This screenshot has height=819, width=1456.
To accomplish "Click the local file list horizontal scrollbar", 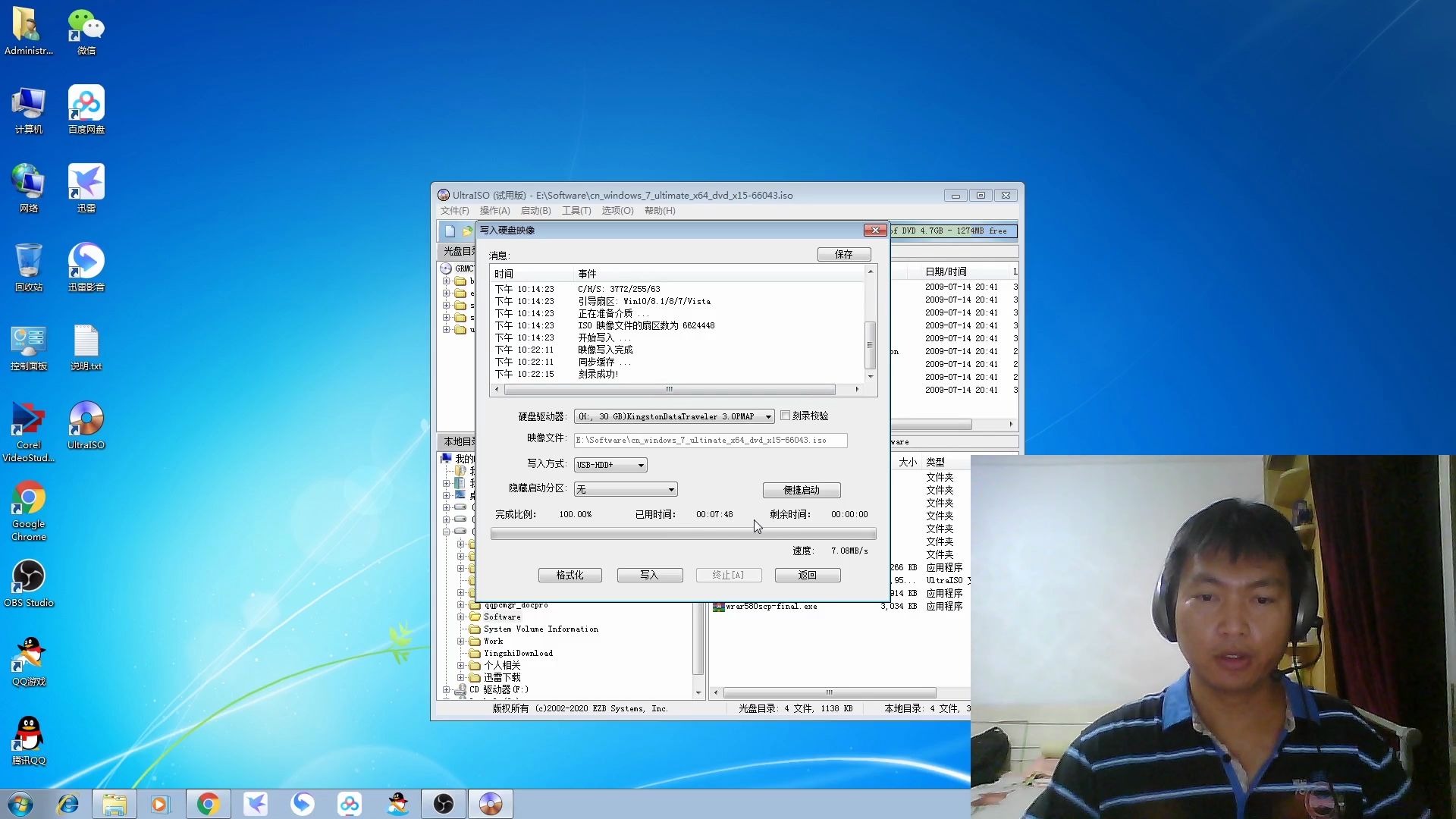I will (830, 693).
